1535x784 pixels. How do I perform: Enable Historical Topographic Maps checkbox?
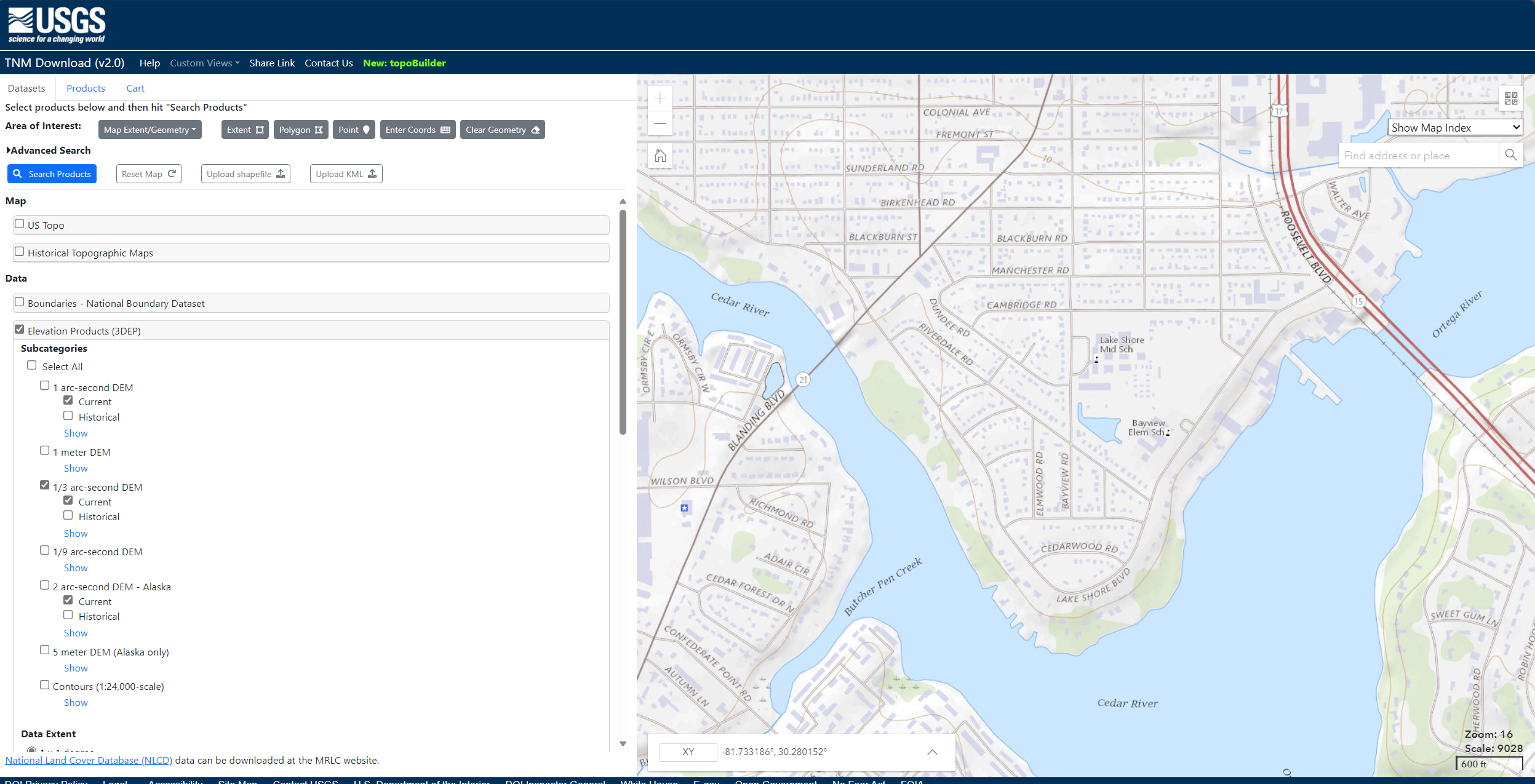20,251
